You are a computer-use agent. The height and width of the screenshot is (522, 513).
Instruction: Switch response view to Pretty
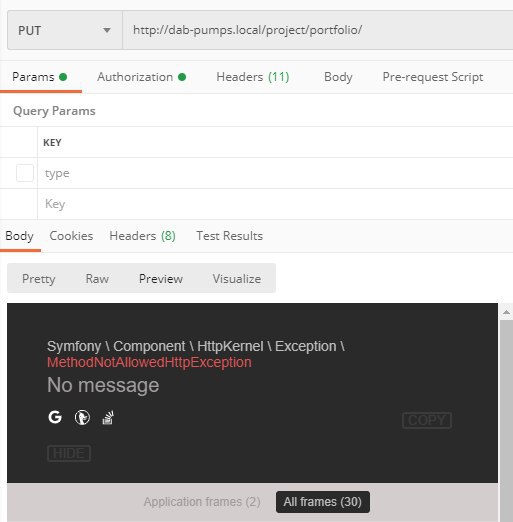pyautogui.click(x=39, y=279)
